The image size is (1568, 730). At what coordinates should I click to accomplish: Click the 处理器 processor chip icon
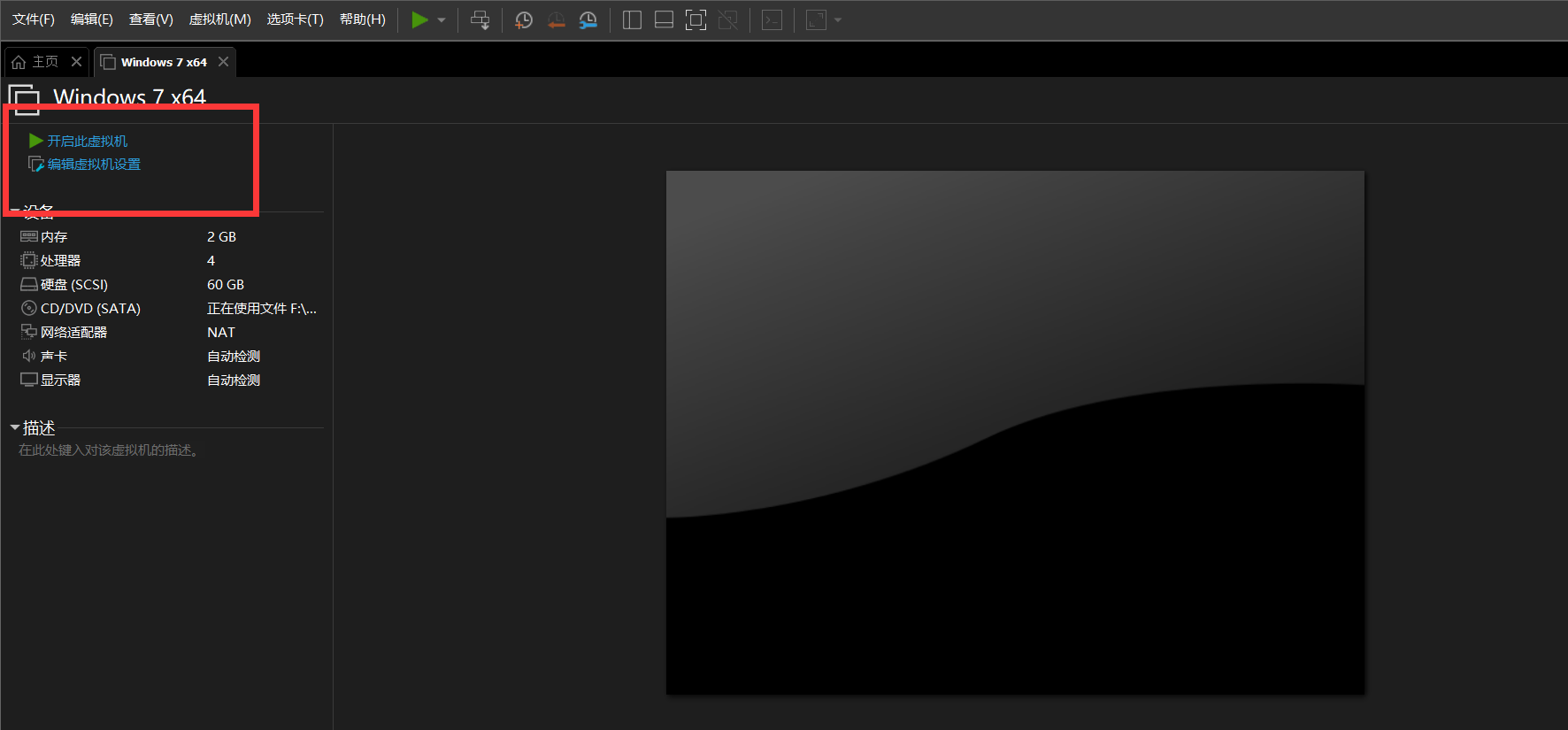click(29, 260)
